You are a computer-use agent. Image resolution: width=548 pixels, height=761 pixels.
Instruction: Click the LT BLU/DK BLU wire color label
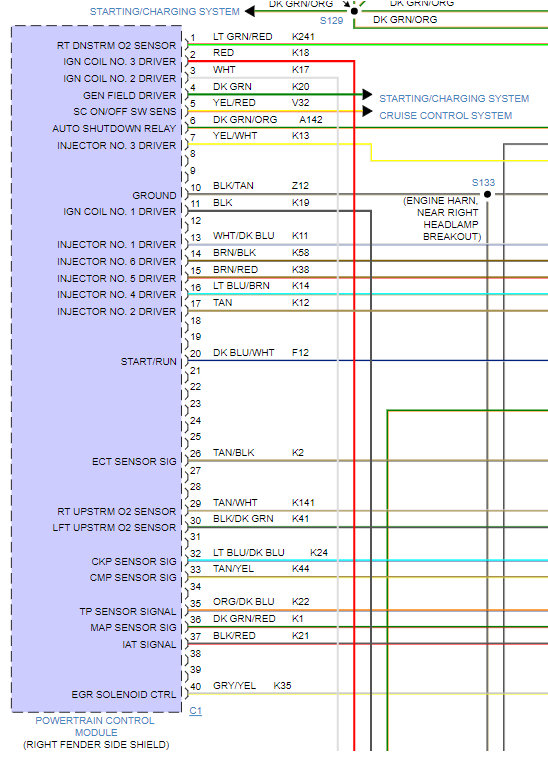pos(249,552)
